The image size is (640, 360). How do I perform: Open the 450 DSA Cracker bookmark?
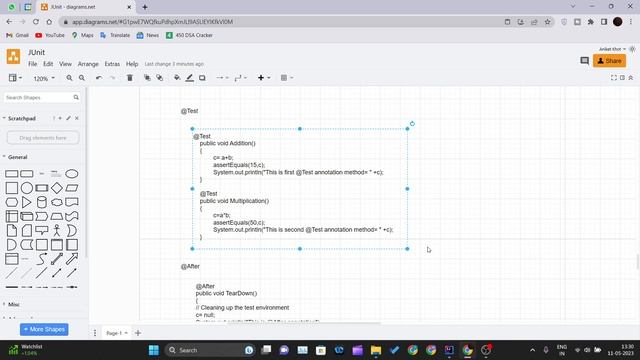tap(189, 35)
